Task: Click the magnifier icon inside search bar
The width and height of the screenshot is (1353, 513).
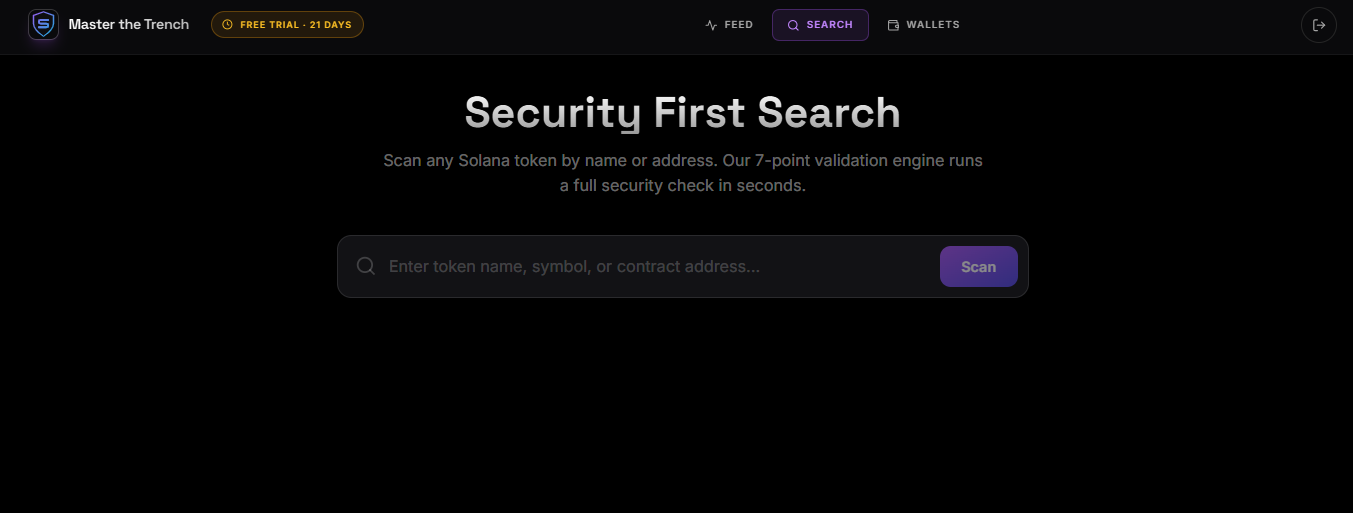Action: point(366,266)
